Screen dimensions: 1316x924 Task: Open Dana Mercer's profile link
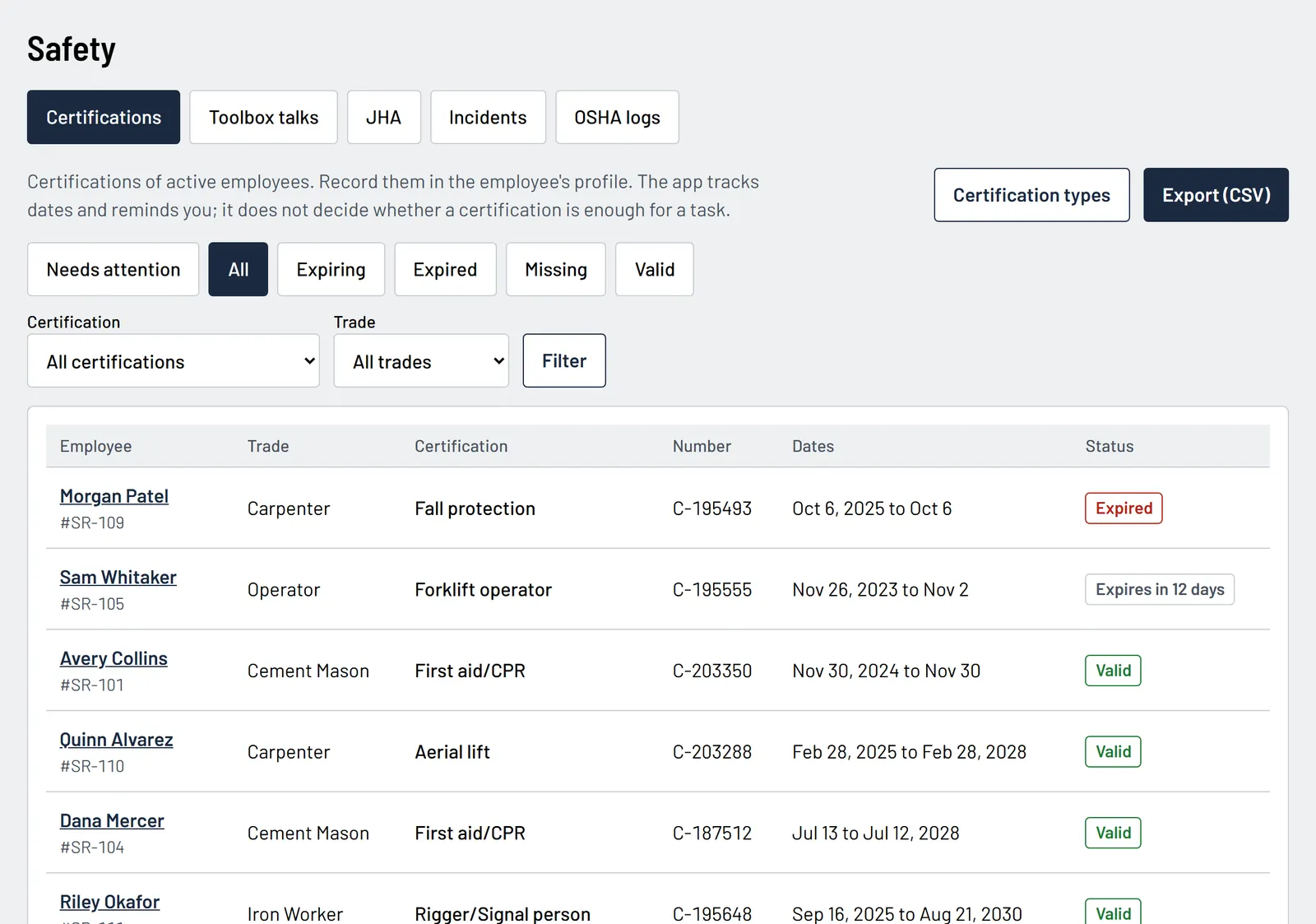tap(112, 821)
